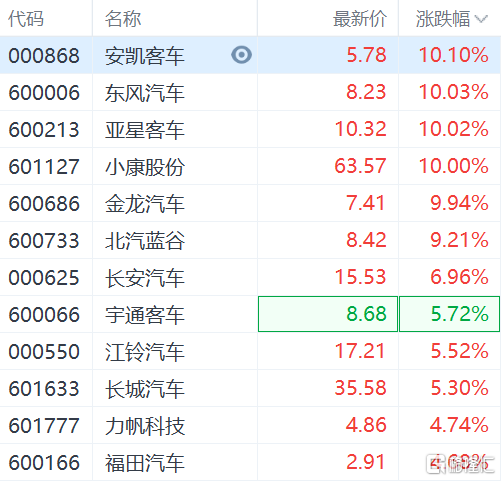Click the highlighted 8.68 price cell
The width and height of the screenshot is (501, 481).
[328, 314]
